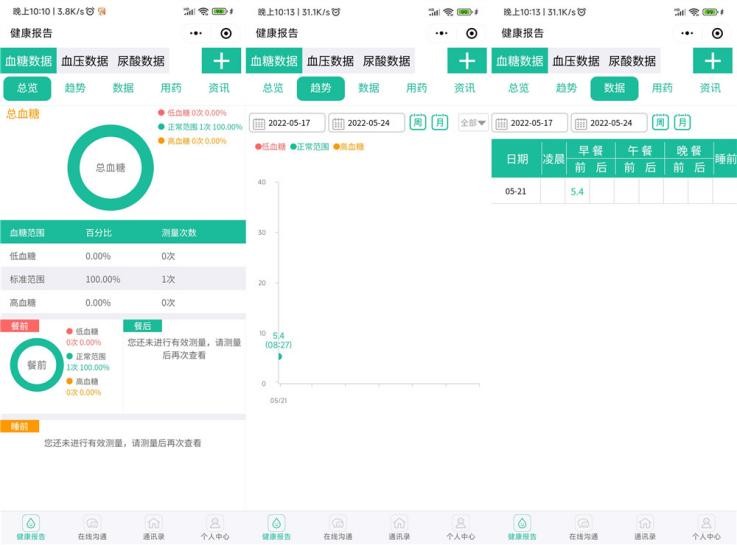Open end date 2022-05-24 picker in right screen

[609, 123]
